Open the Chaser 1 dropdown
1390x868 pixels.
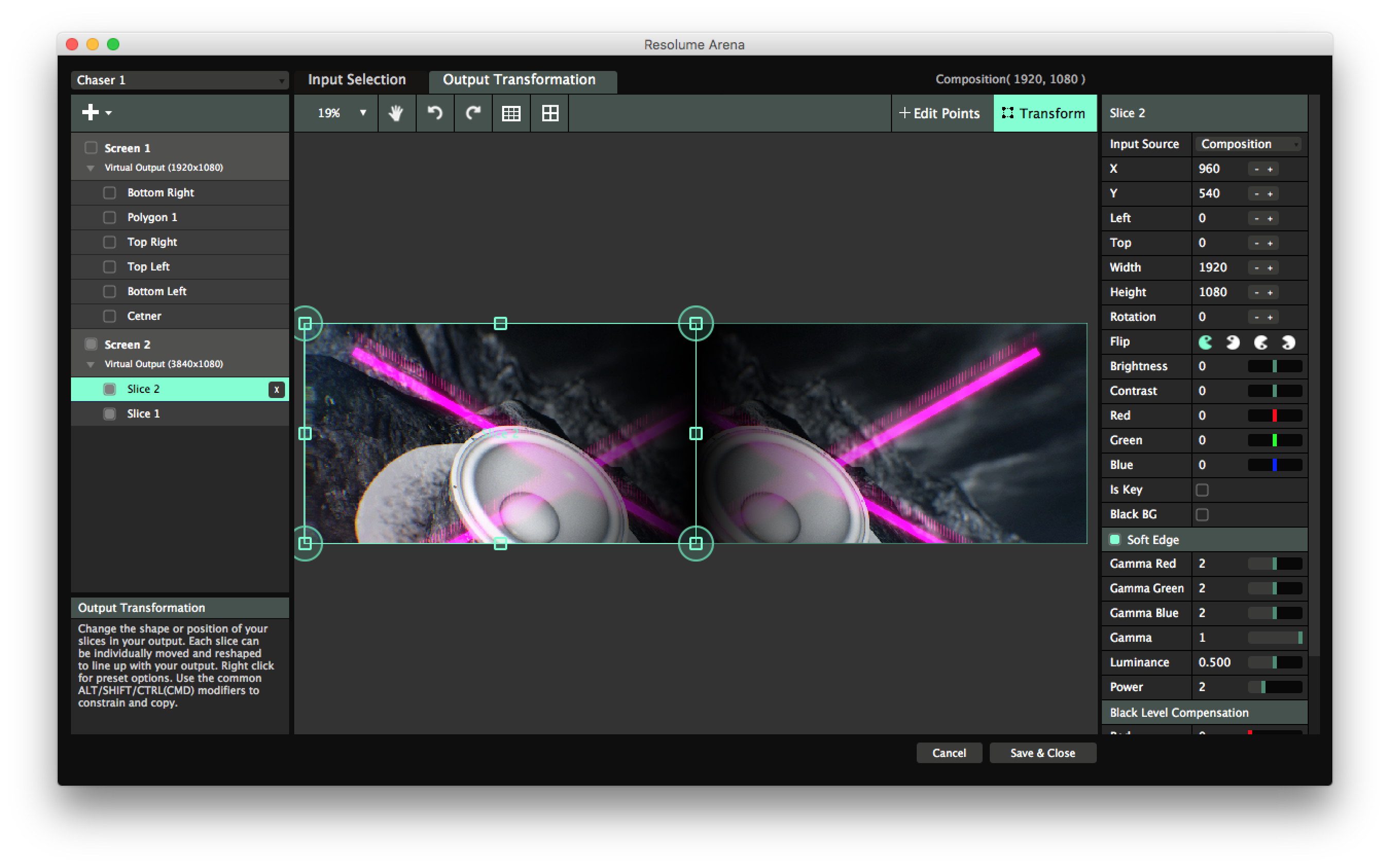pyautogui.click(x=180, y=80)
